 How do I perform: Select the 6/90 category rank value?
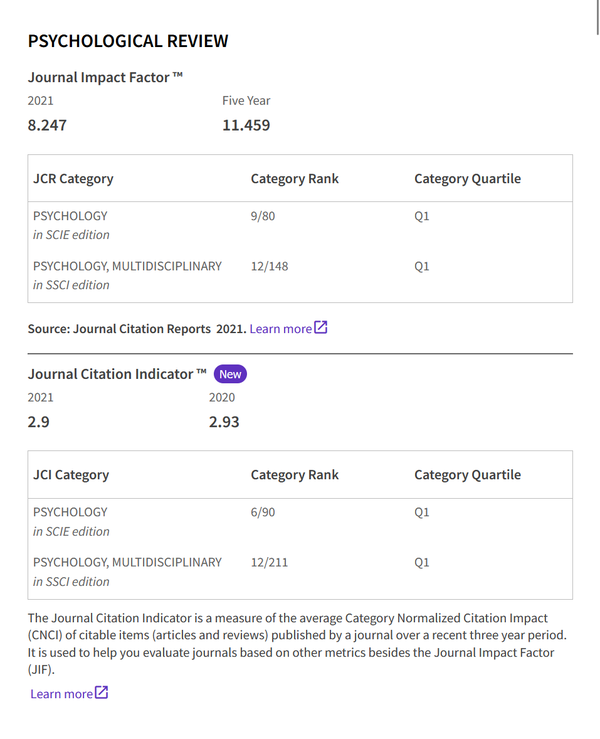(263, 512)
